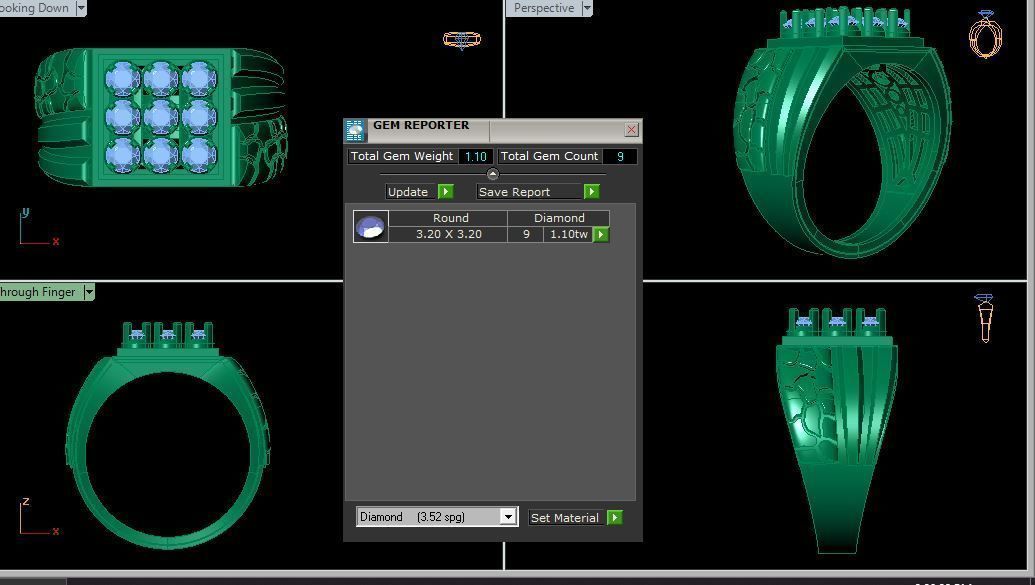The image size is (1035, 585).
Task: Click the Total Gem Count label
Action: click(549, 156)
